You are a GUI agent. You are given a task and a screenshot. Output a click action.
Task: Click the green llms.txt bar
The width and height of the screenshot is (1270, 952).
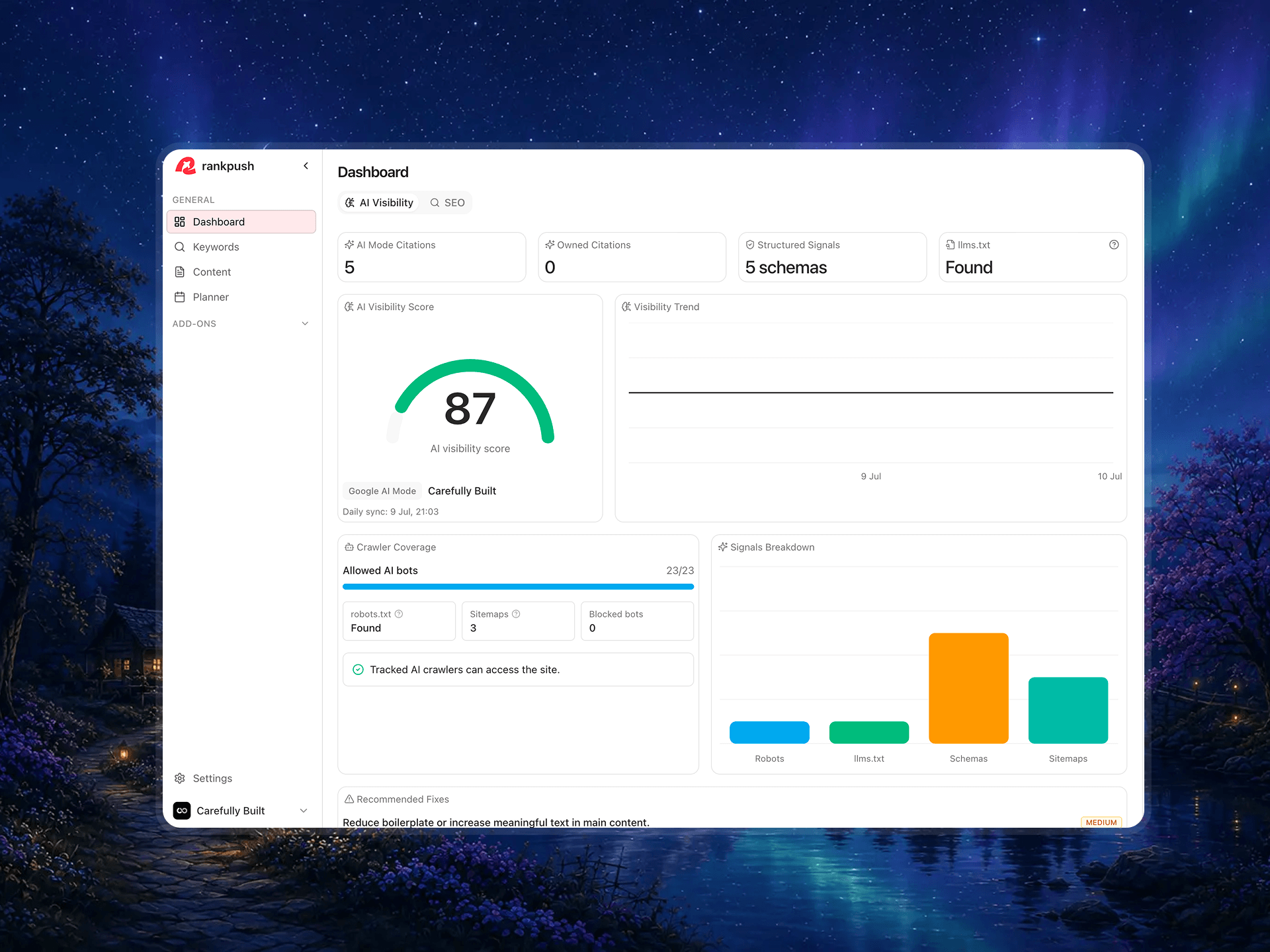[x=869, y=733]
